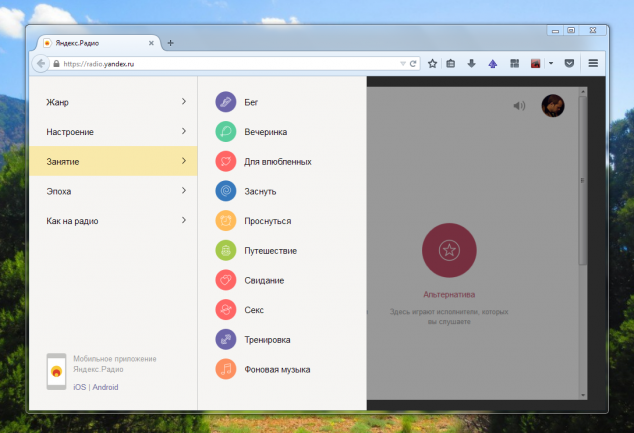
Task: Bookmark page with the star icon
Action: (432, 63)
